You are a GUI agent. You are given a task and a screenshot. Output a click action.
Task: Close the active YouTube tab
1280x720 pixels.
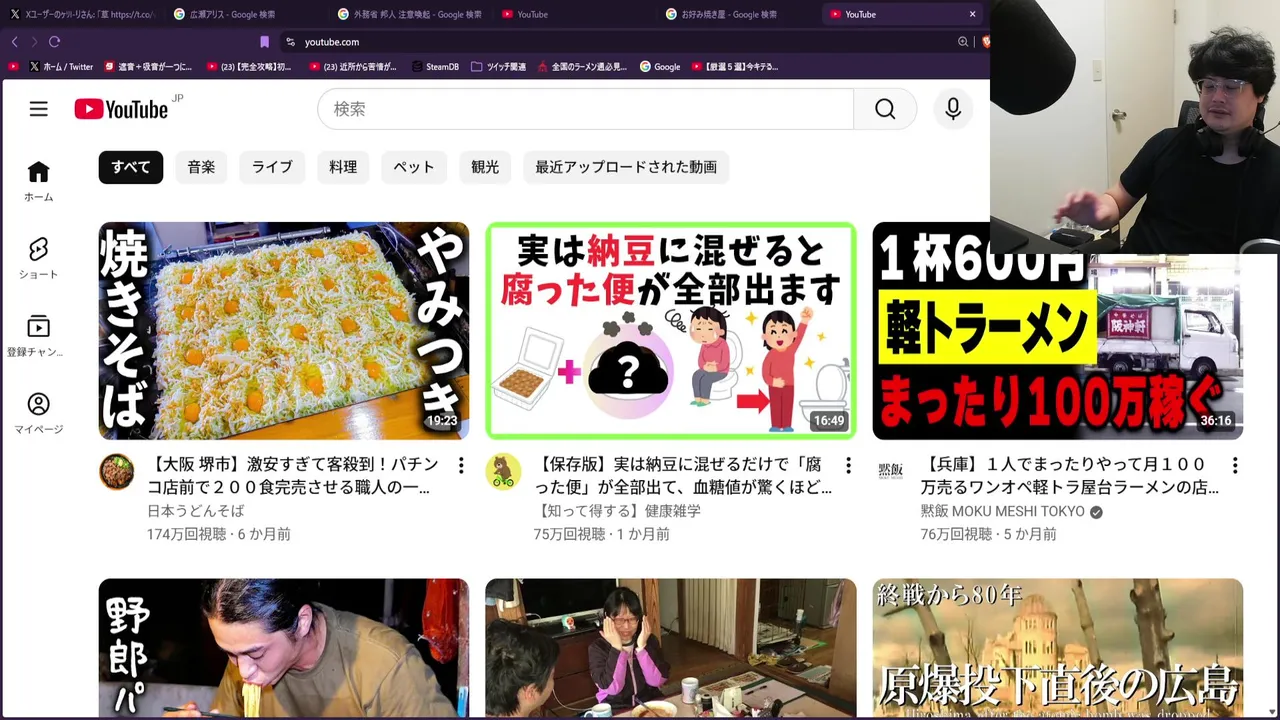pyautogui.click(x=972, y=14)
